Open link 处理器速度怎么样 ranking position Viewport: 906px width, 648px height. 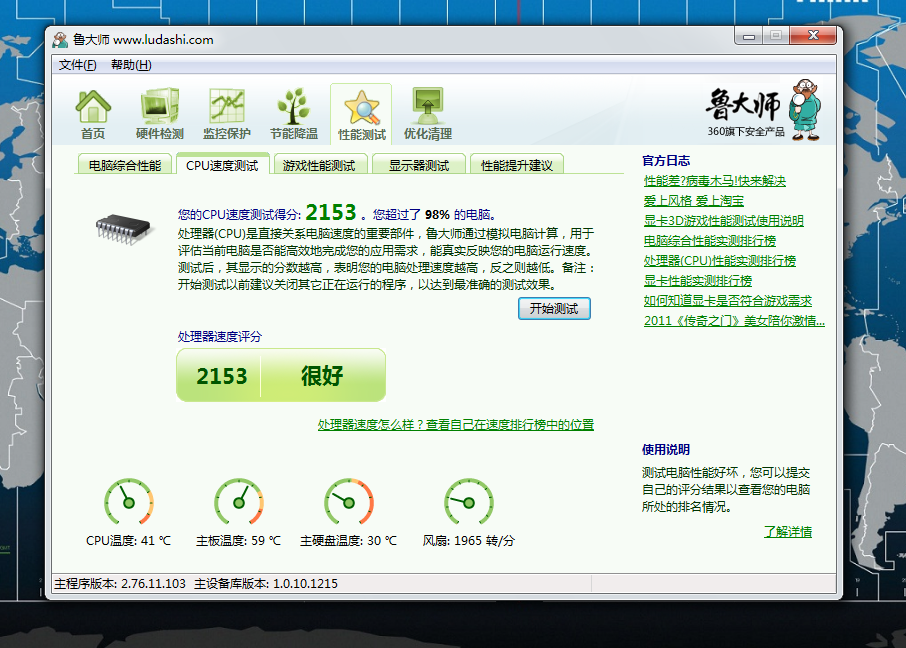(455, 425)
